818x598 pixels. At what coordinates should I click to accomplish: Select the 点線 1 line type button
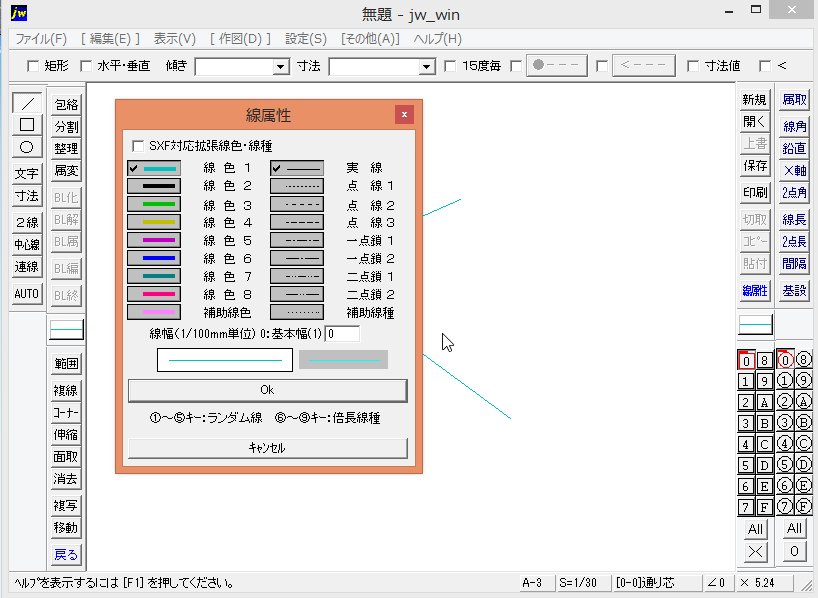point(297,186)
